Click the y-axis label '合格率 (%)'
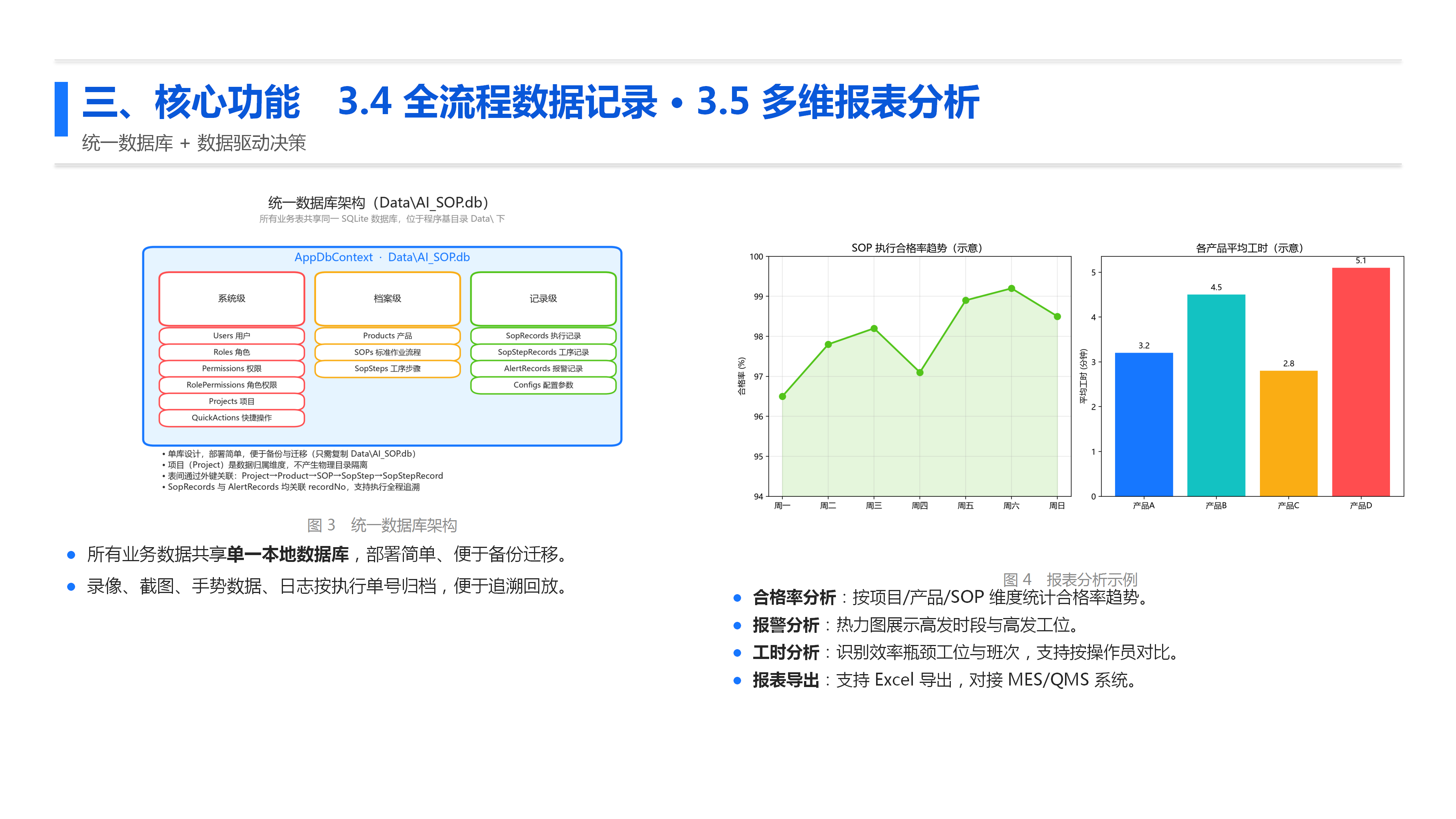The width and height of the screenshot is (1456, 819). coord(741,376)
